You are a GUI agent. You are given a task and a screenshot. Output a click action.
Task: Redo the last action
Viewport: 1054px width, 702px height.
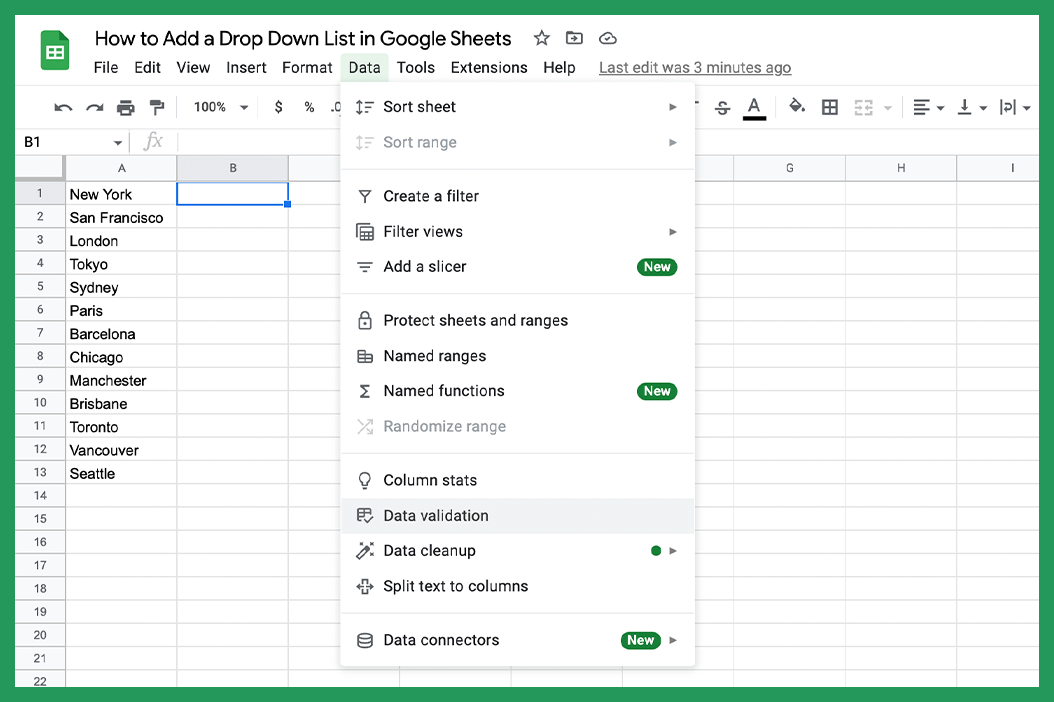[93, 107]
